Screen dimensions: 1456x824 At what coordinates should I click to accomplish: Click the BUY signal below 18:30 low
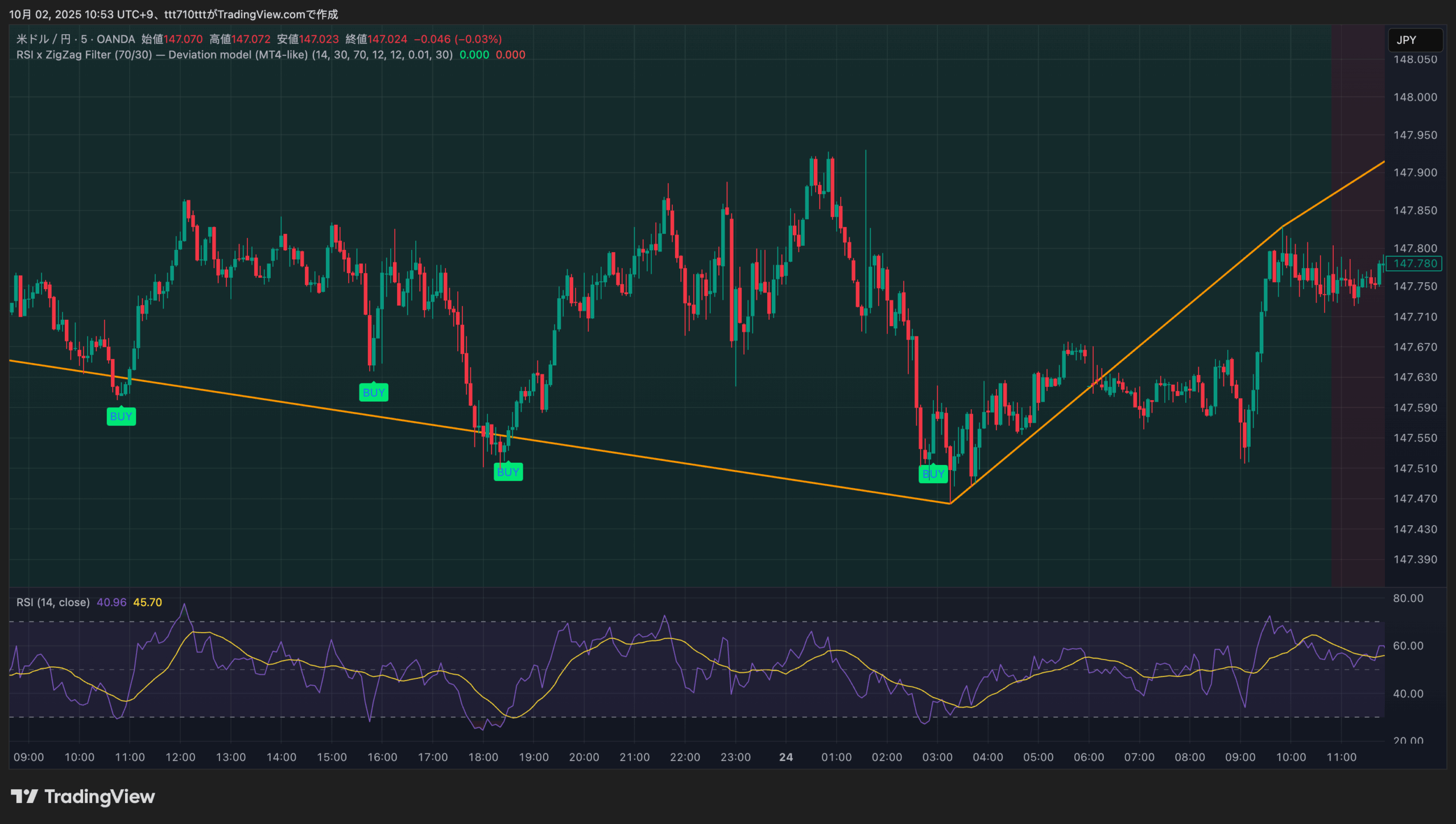[x=508, y=472]
